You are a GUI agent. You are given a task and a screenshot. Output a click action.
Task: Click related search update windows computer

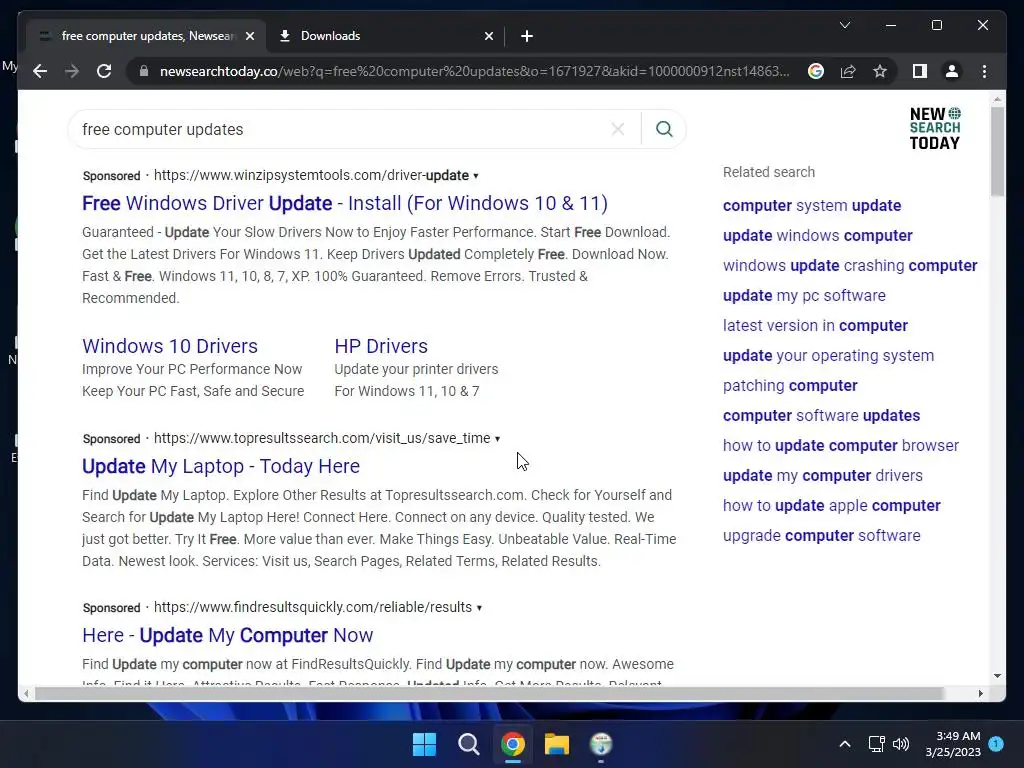(x=818, y=236)
